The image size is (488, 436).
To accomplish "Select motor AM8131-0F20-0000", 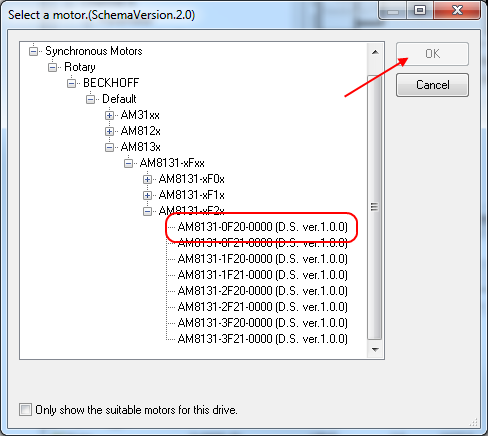I will 262,227.
